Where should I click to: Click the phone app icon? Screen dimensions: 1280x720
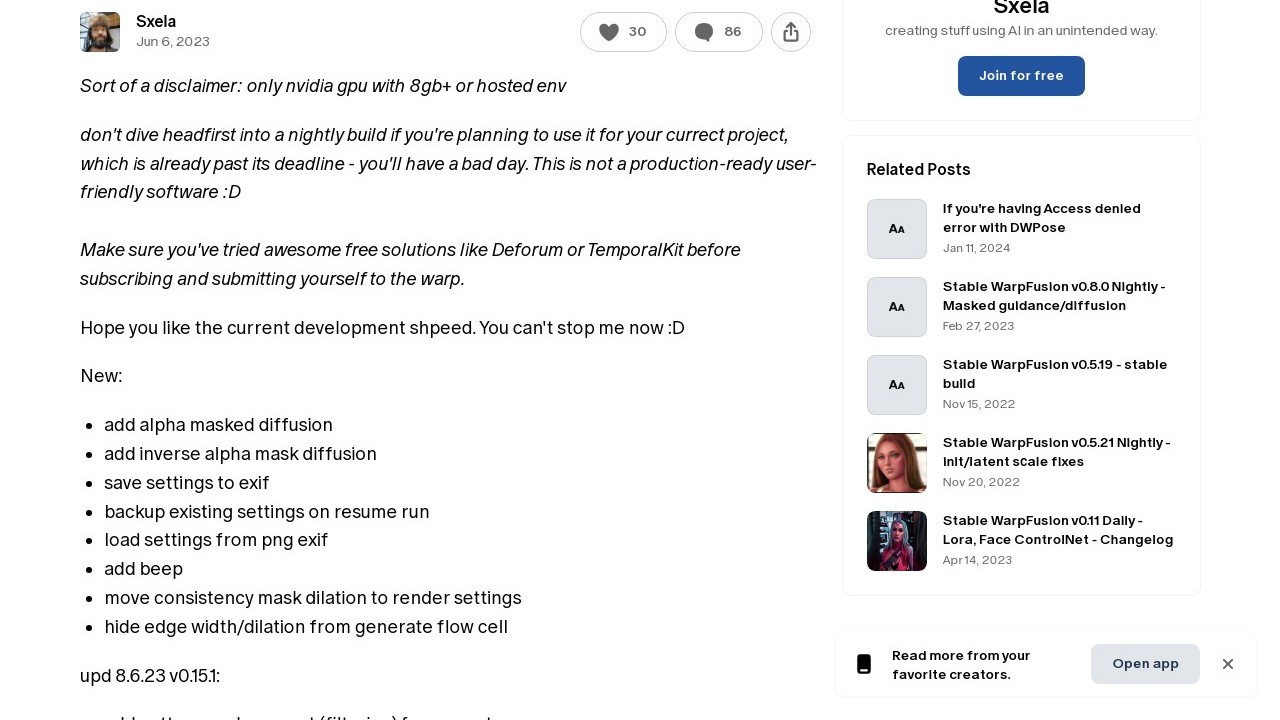tap(864, 664)
